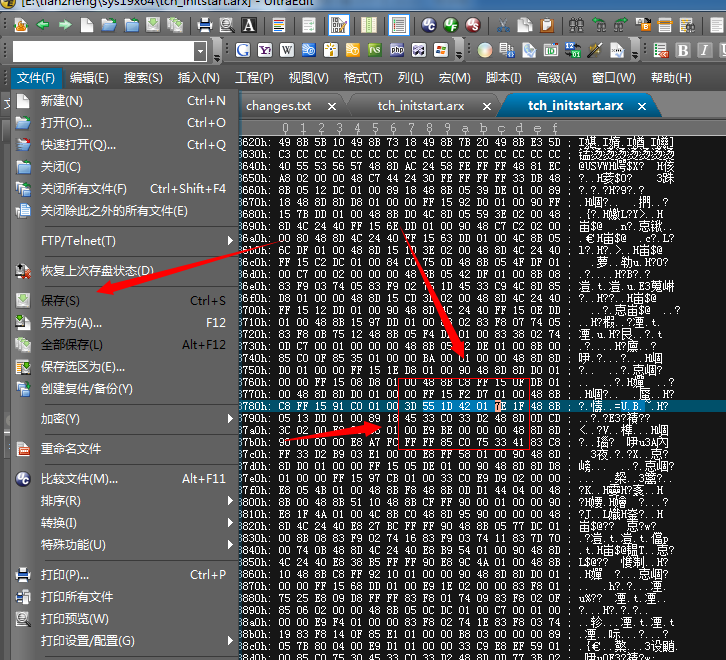
Task: Click the save all files toolbar icon
Action: pyautogui.click(x=175, y=25)
